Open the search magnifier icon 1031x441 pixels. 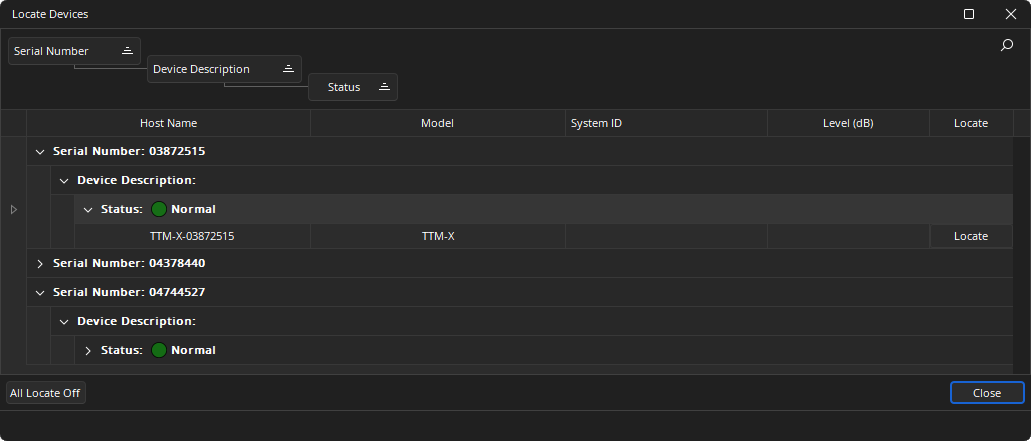pyautogui.click(x=1007, y=45)
